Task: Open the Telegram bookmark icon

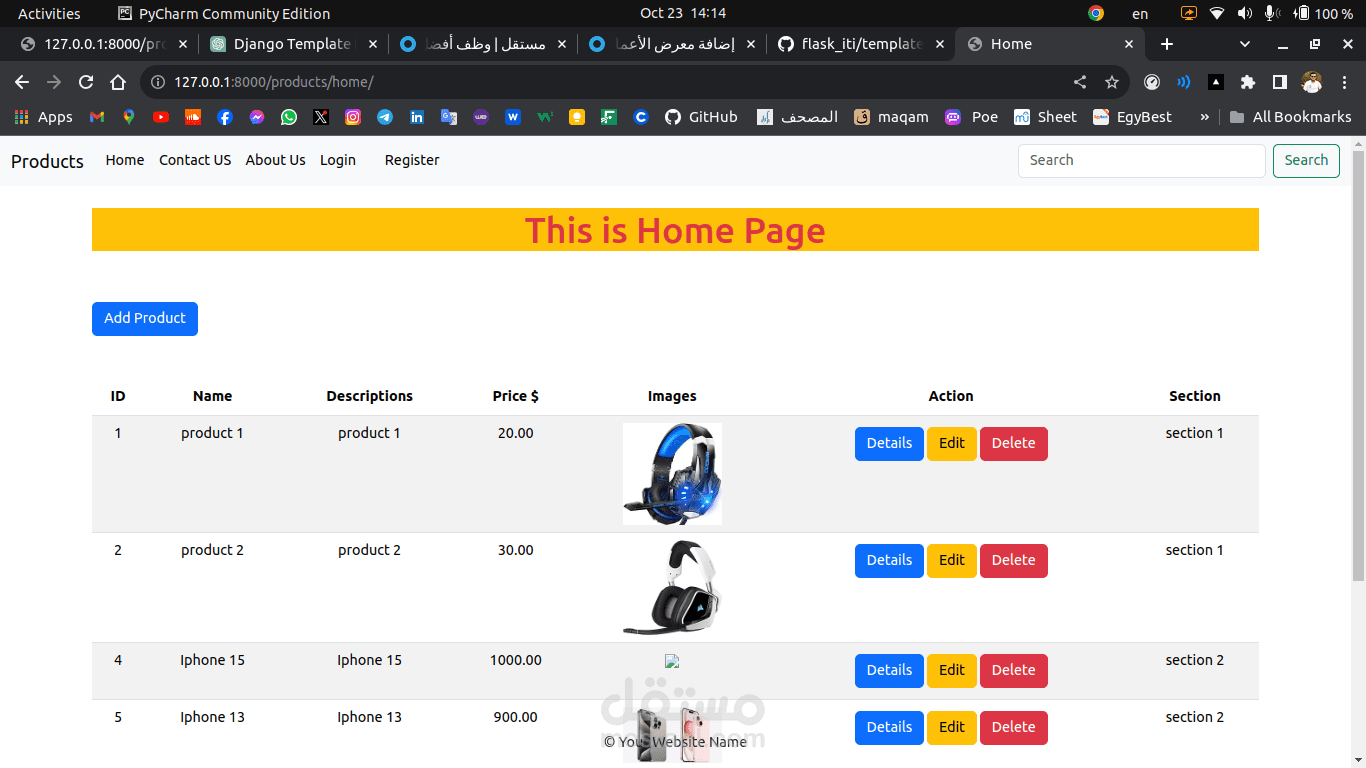Action: tap(384, 117)
